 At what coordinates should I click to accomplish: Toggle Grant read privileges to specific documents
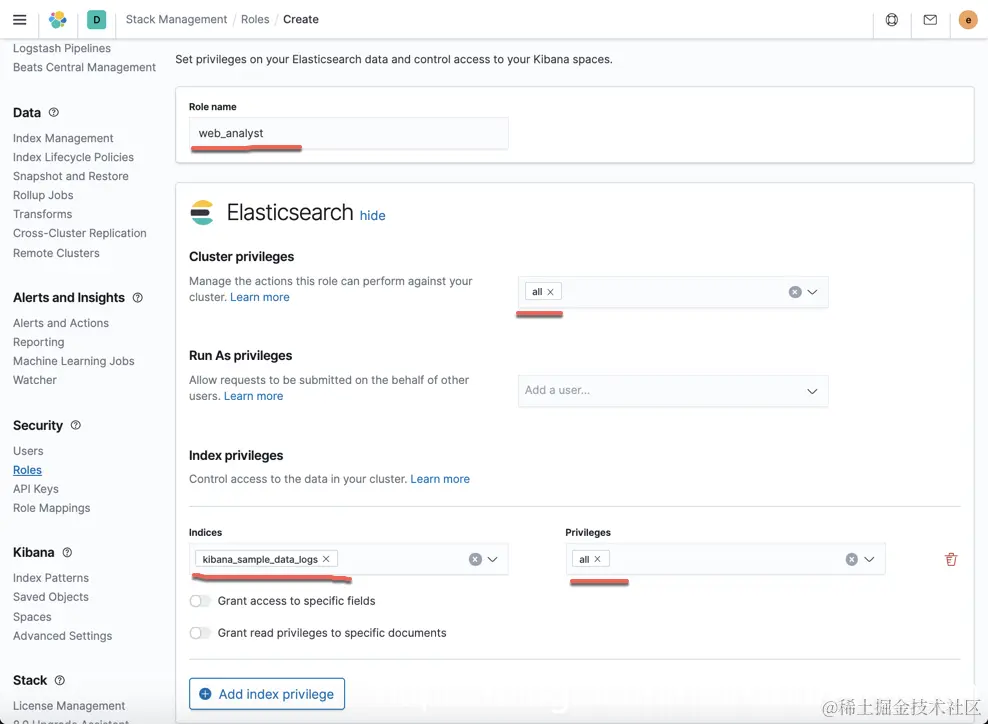coord(200,633)
